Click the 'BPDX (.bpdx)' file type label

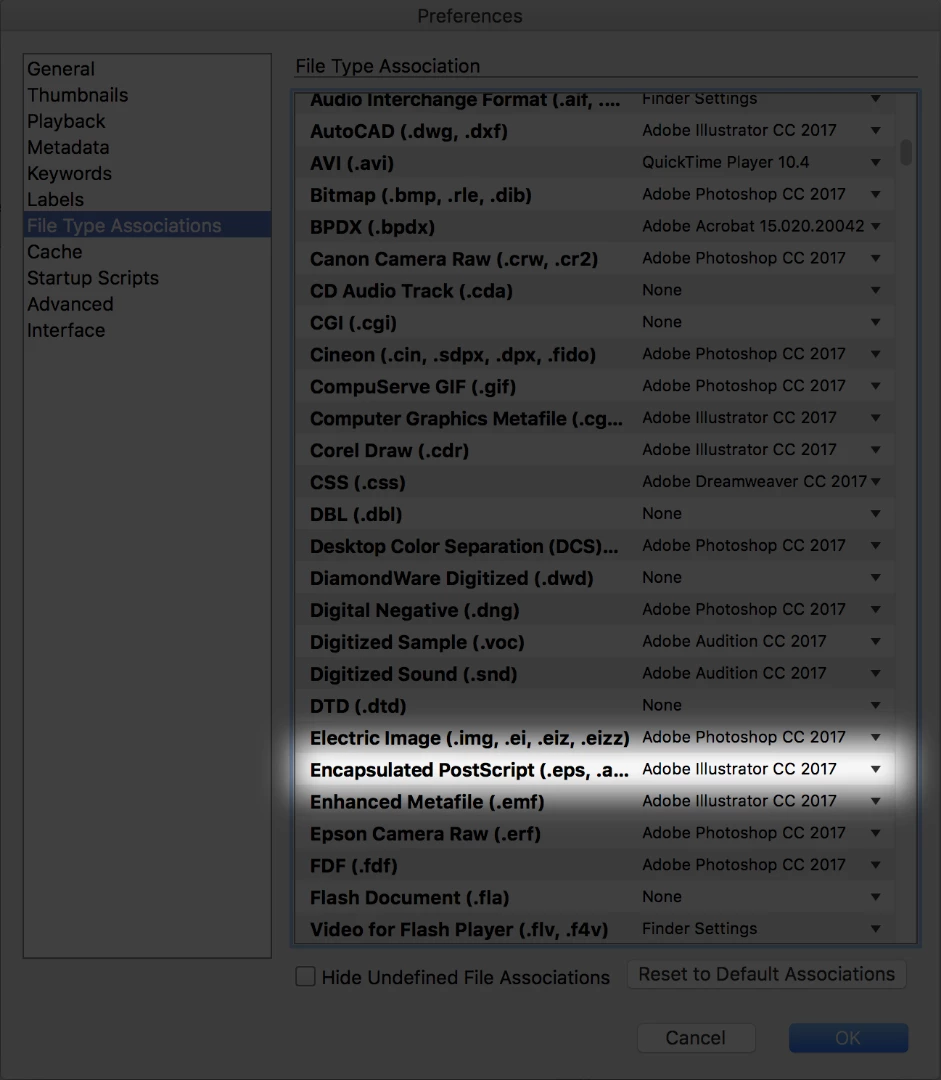(372, 227)
